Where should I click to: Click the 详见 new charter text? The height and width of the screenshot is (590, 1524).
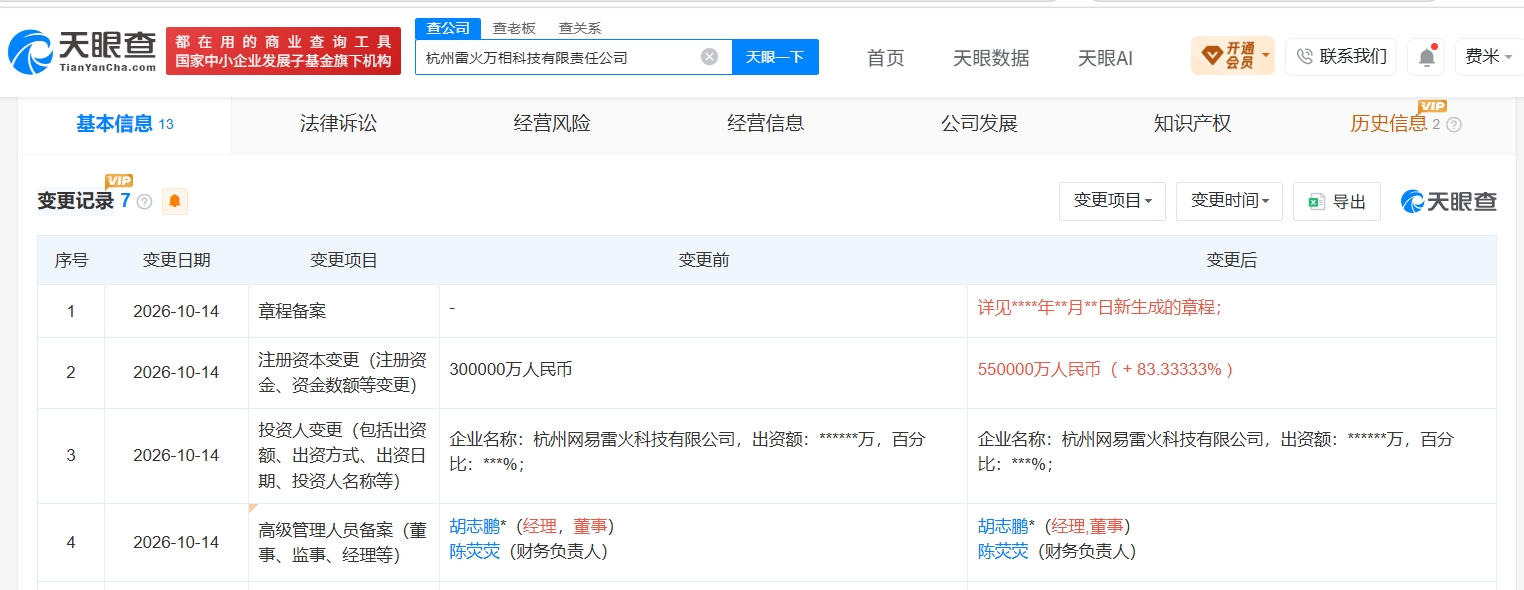tap(1099, 308)
